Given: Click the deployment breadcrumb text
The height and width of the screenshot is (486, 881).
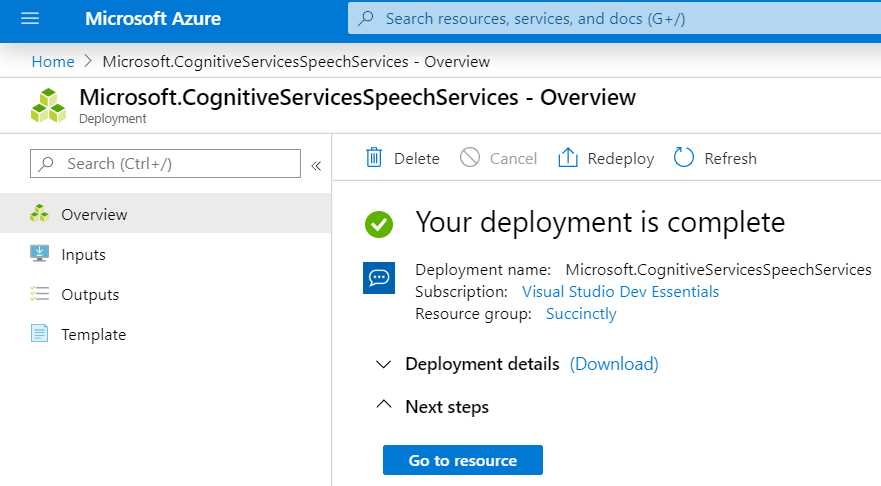Looking at the screenshot, I should tap(296, 61).
